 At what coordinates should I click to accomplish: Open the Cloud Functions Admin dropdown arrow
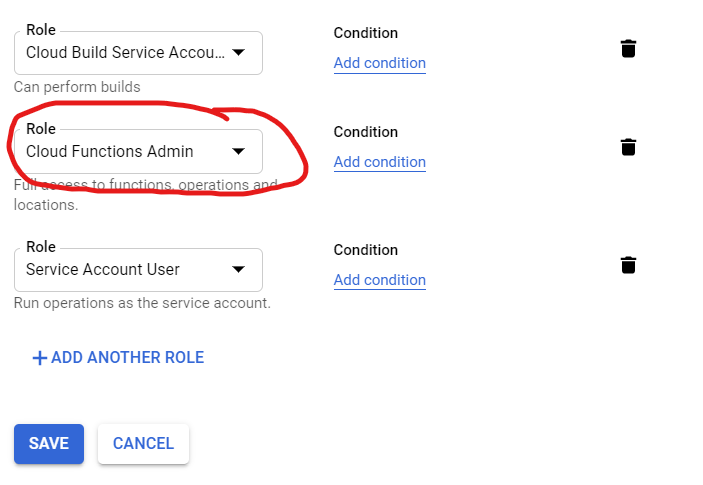[x=239, y=152]
